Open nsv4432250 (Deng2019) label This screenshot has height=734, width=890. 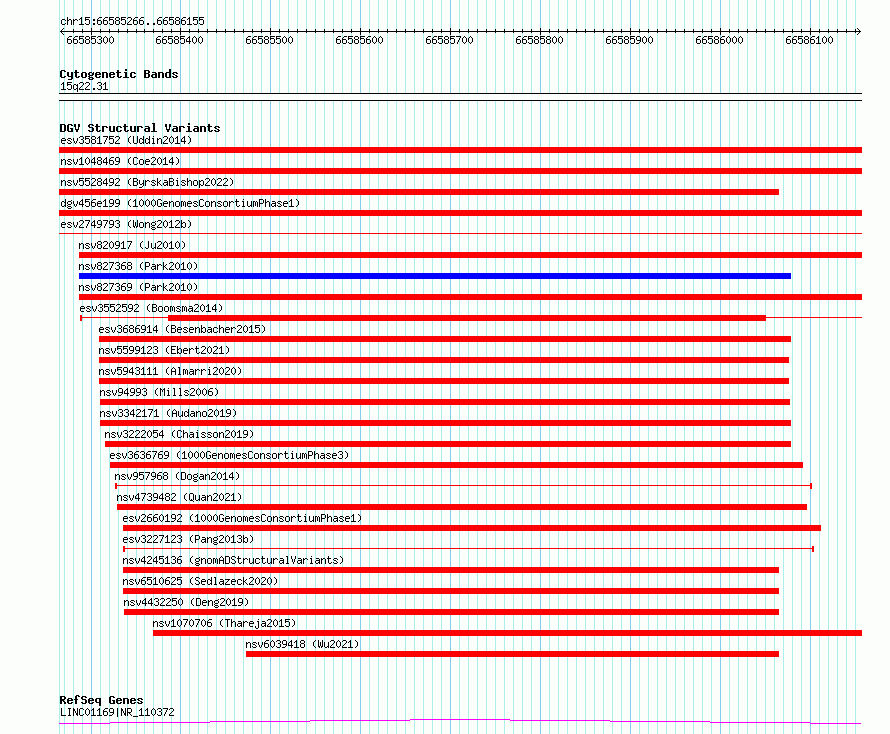[x=186, y=602]
